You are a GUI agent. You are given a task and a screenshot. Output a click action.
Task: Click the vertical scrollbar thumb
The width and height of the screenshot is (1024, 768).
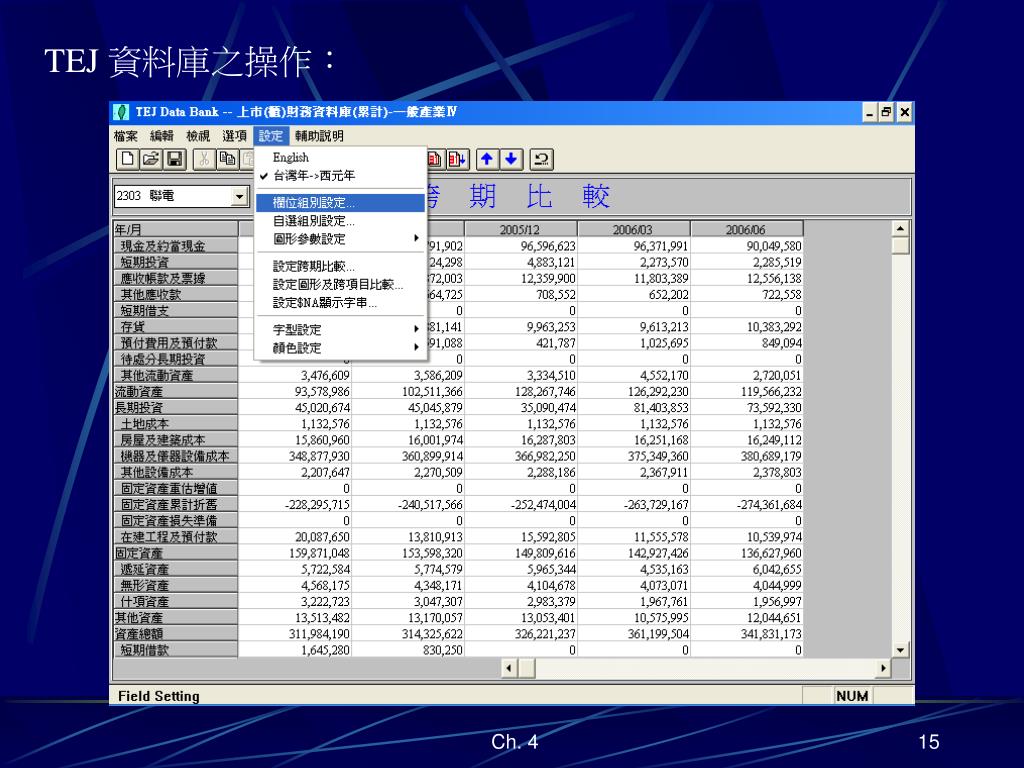point(901,246)
